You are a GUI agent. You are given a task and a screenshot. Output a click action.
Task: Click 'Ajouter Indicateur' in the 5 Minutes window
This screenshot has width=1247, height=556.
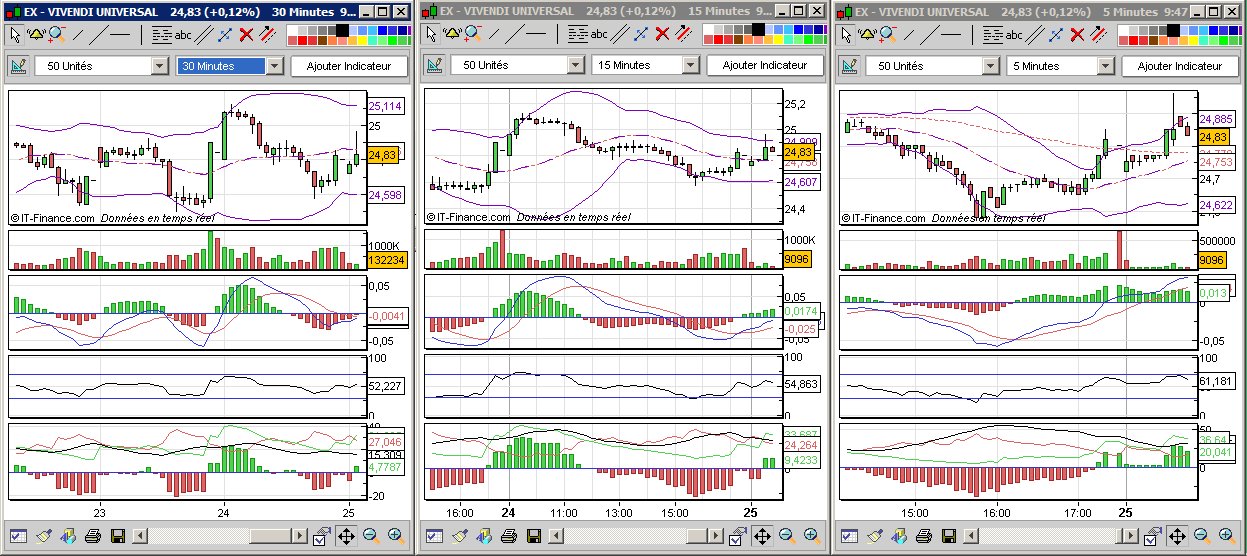(x=1181, y=66)
